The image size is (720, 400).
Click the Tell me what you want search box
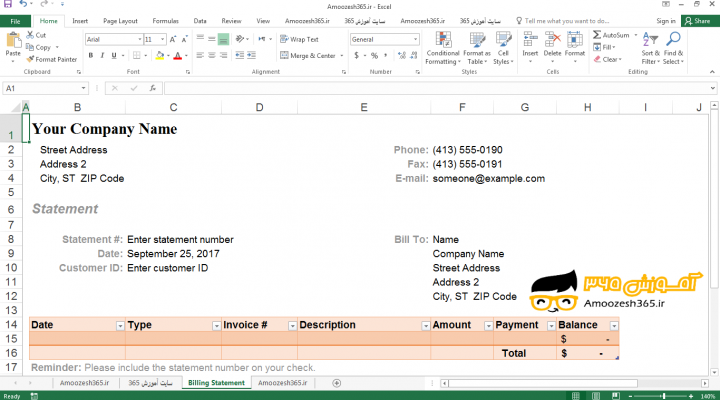tap(562, 21)
